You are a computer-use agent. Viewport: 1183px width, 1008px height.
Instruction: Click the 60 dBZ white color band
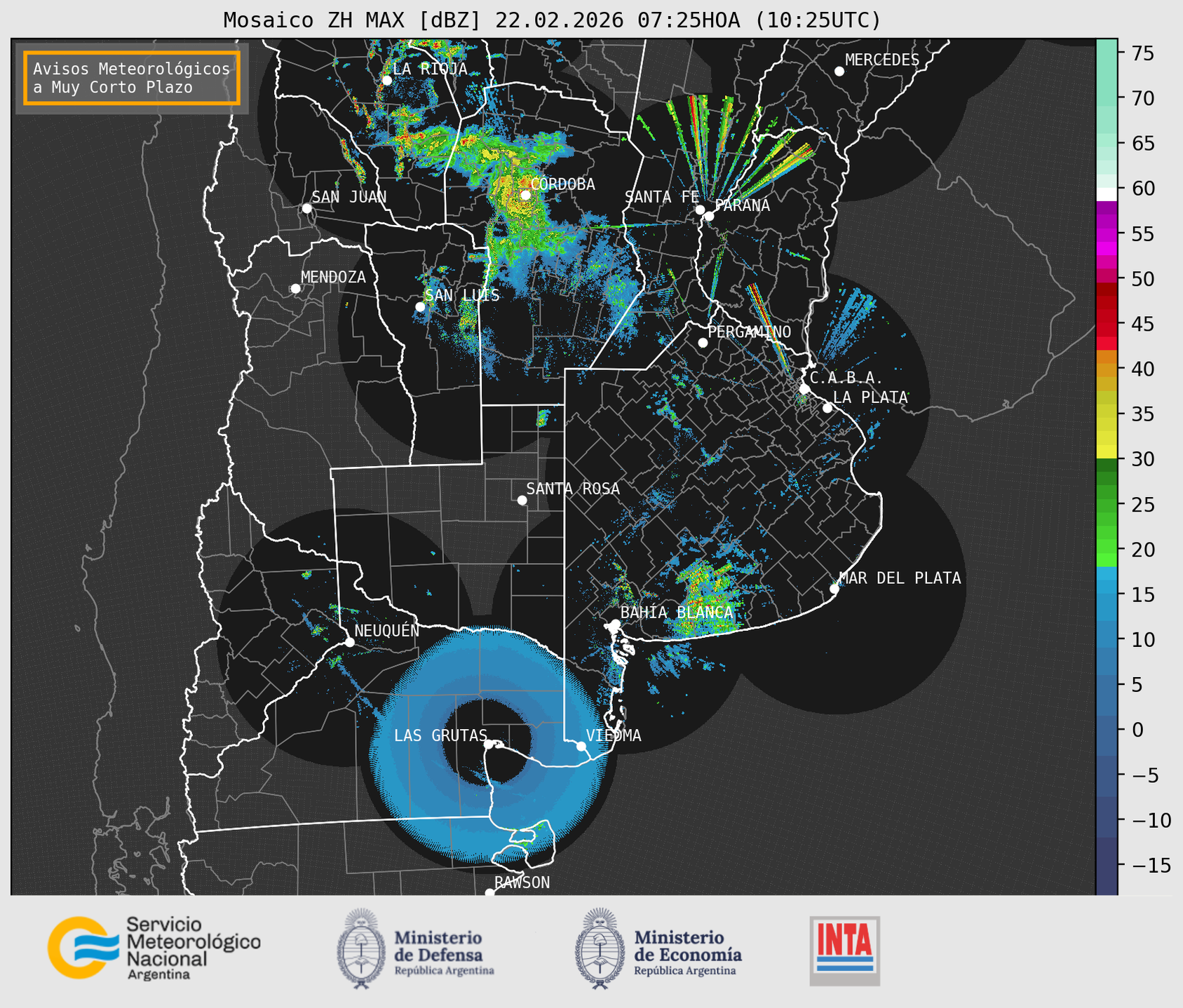1106,193
